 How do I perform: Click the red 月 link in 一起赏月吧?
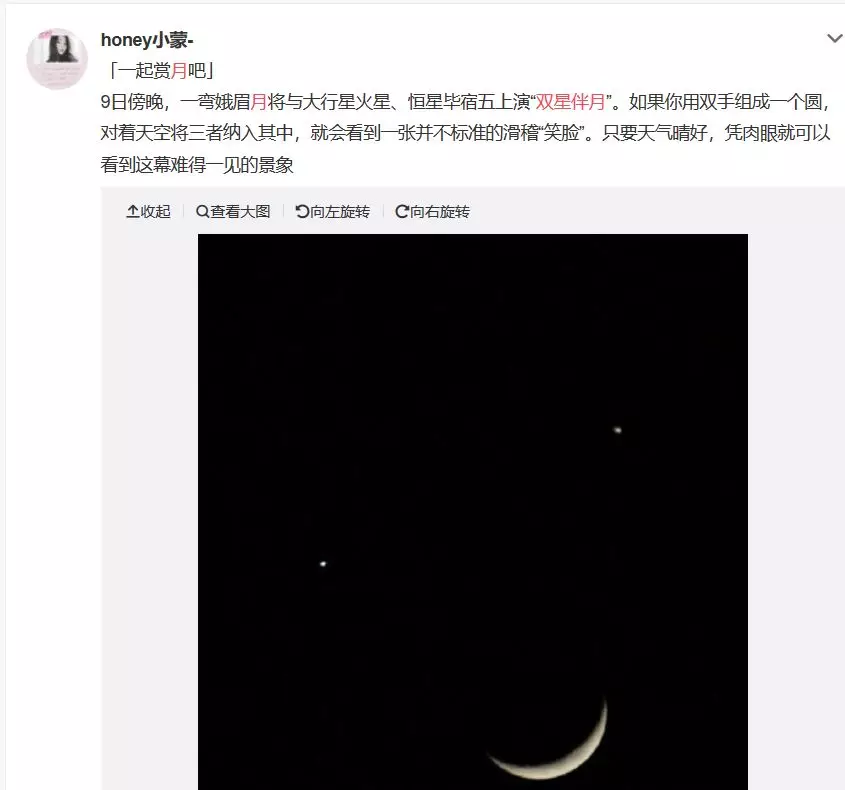pos(179,70)
